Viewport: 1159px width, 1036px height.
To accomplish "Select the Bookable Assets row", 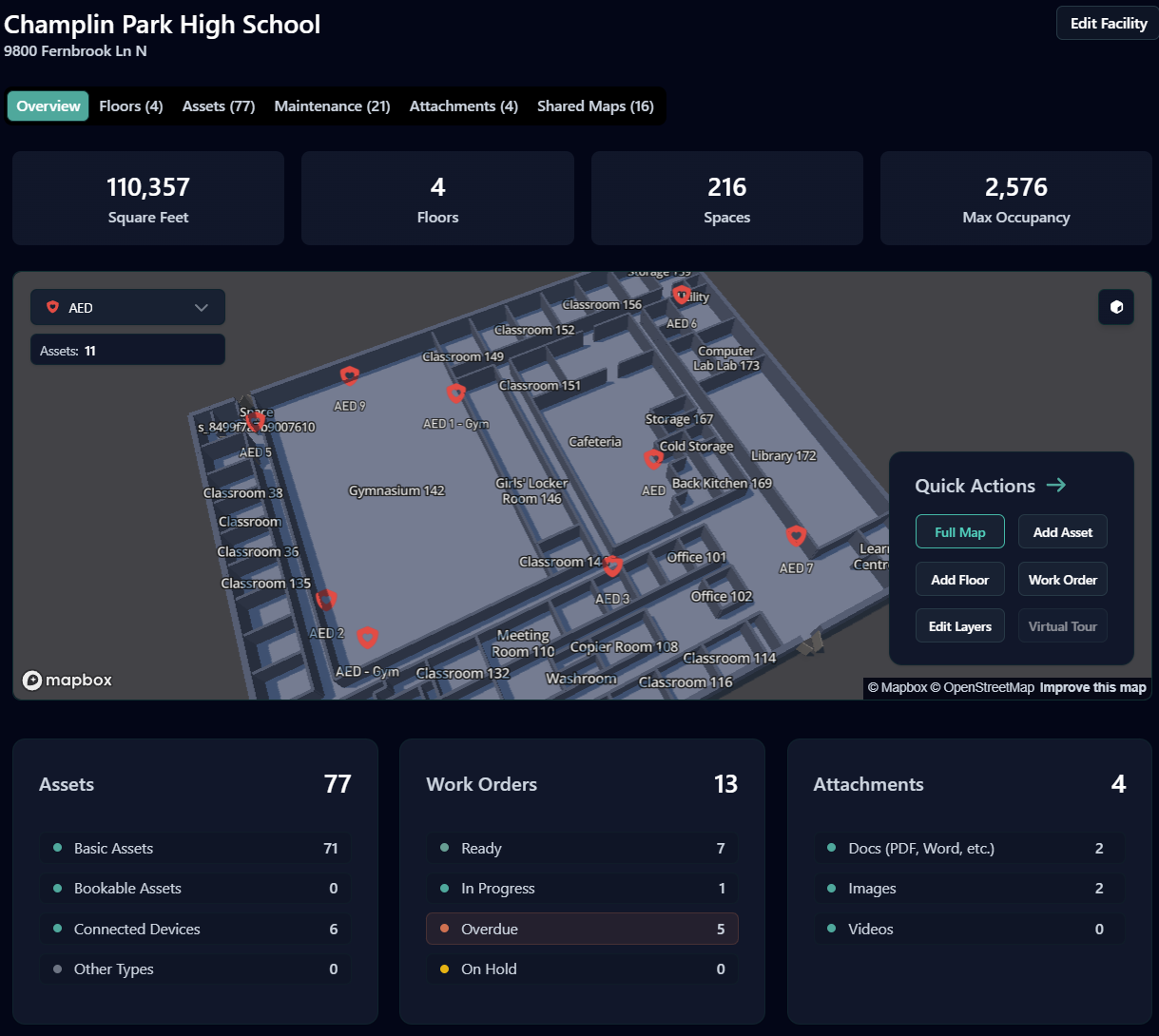I will point(195,888).
